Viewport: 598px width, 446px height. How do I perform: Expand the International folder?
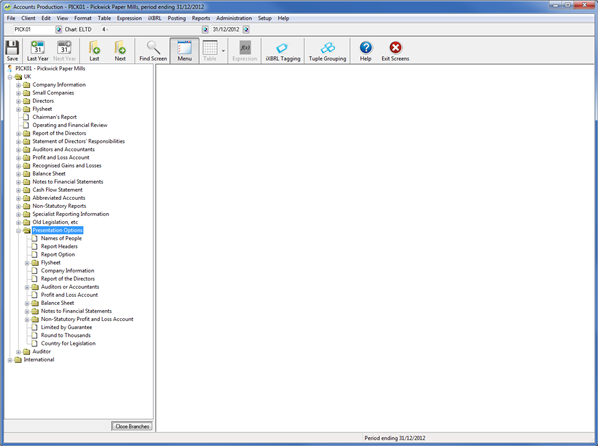click(x=10, y=360)
